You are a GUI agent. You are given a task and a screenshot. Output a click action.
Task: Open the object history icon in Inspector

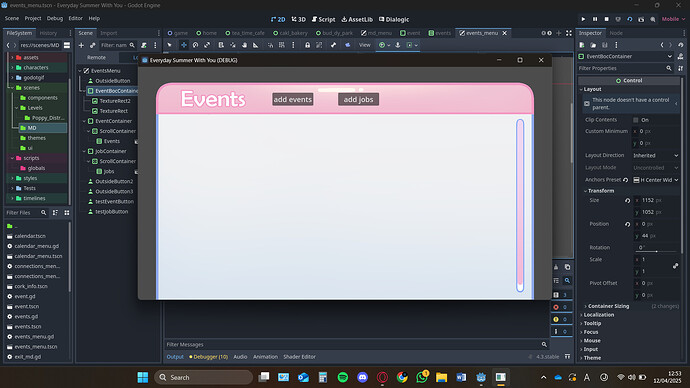point(681,45)
